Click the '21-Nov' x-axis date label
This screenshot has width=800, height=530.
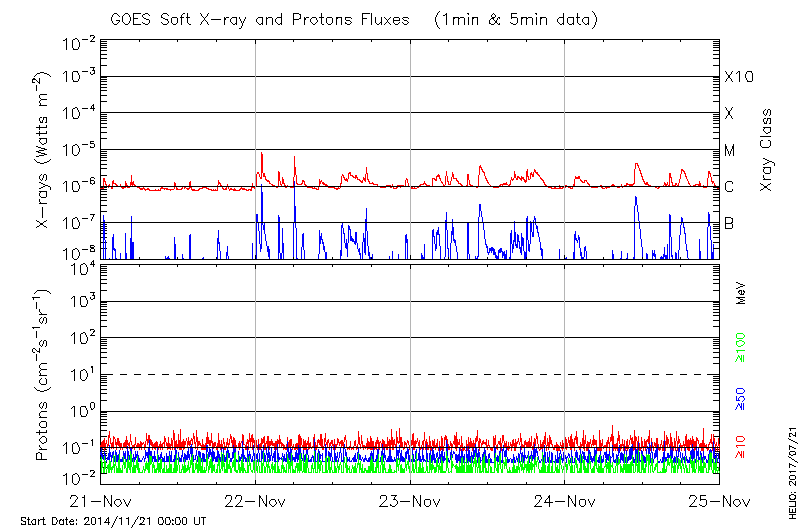[x=101, y=501]
